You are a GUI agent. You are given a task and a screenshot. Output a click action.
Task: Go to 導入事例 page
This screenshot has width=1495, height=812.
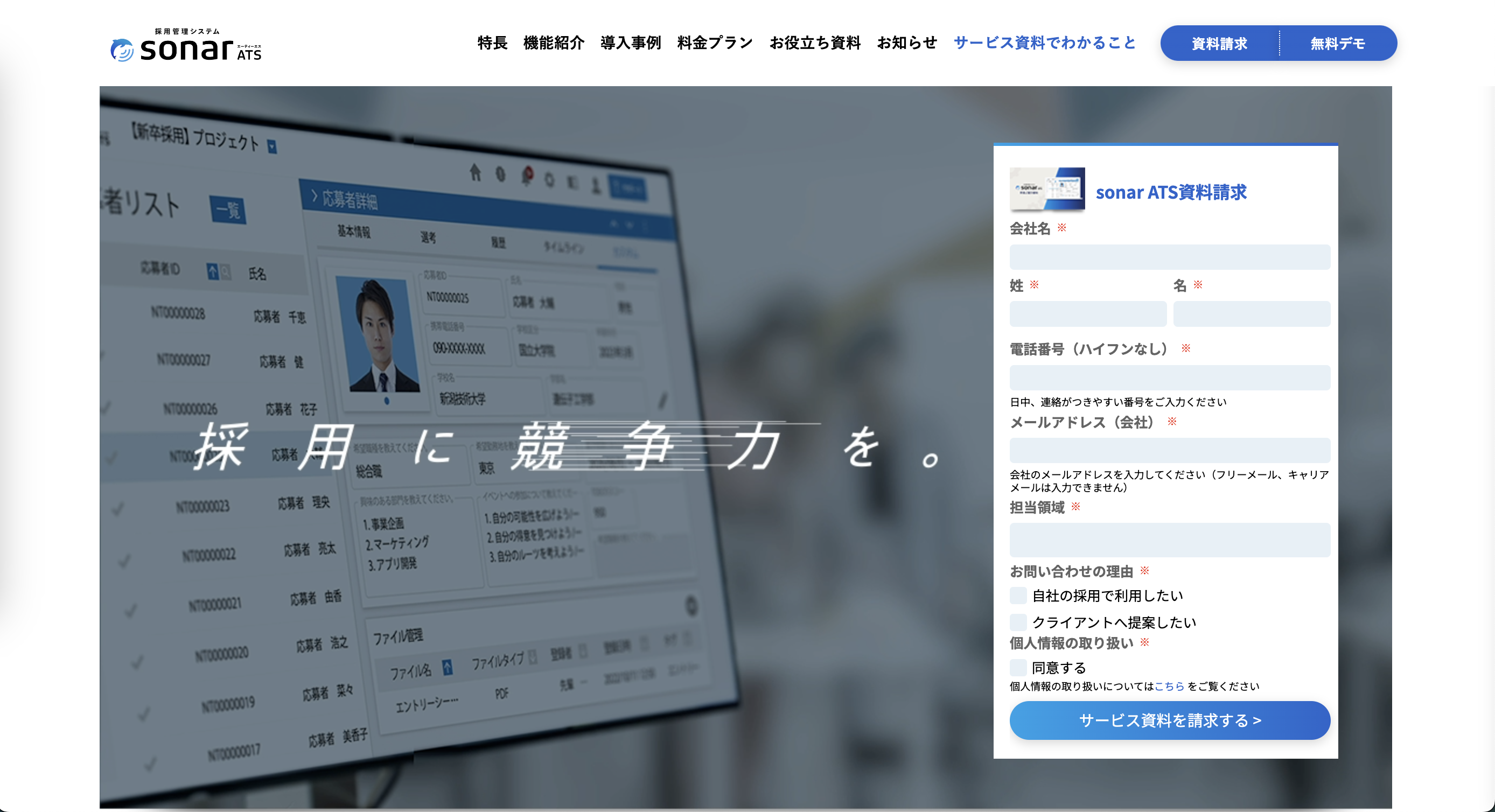point(631,43)
